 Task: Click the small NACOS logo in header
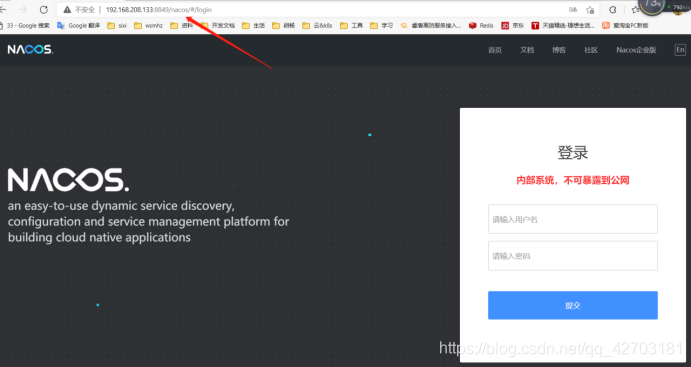click(x=30, y=49)
